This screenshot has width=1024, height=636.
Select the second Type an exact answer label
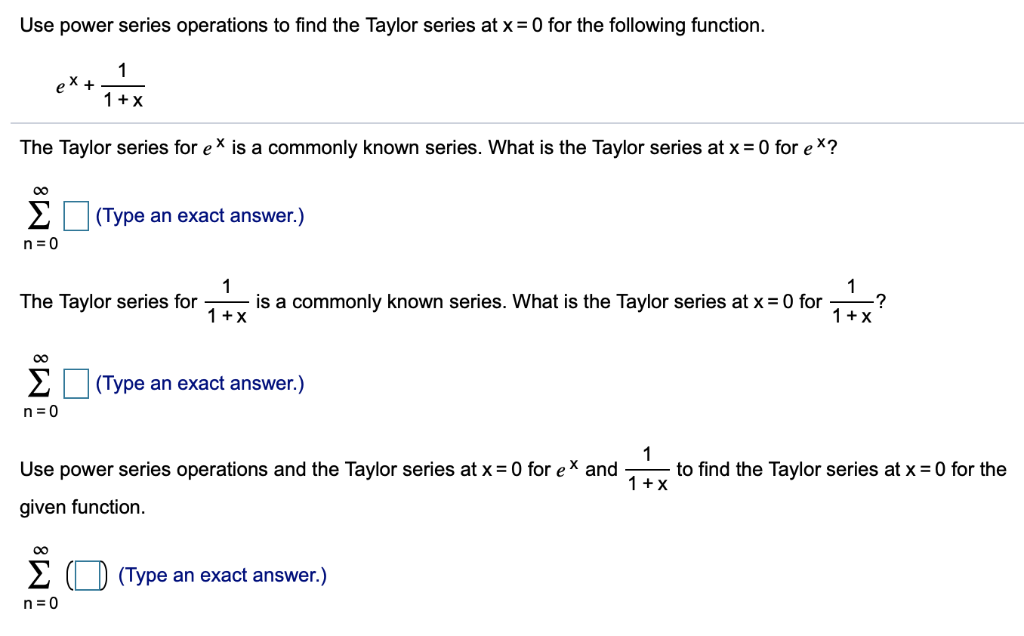pos(199,383)
